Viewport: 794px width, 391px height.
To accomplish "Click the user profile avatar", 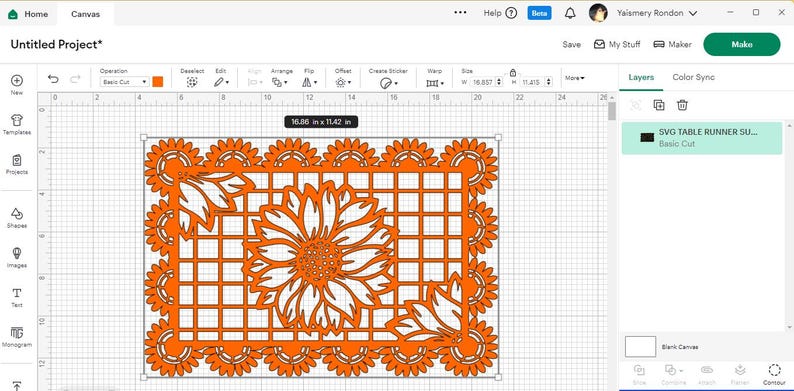I will click(598, 13).
